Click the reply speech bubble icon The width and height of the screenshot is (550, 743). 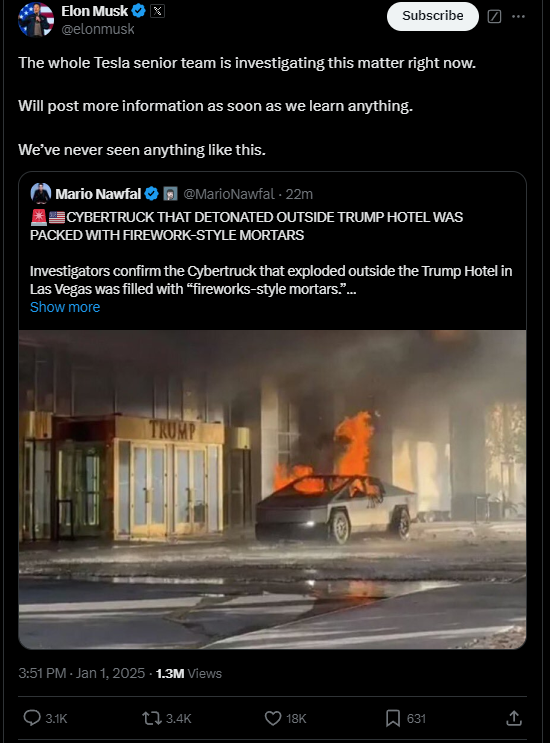point(32,718)
